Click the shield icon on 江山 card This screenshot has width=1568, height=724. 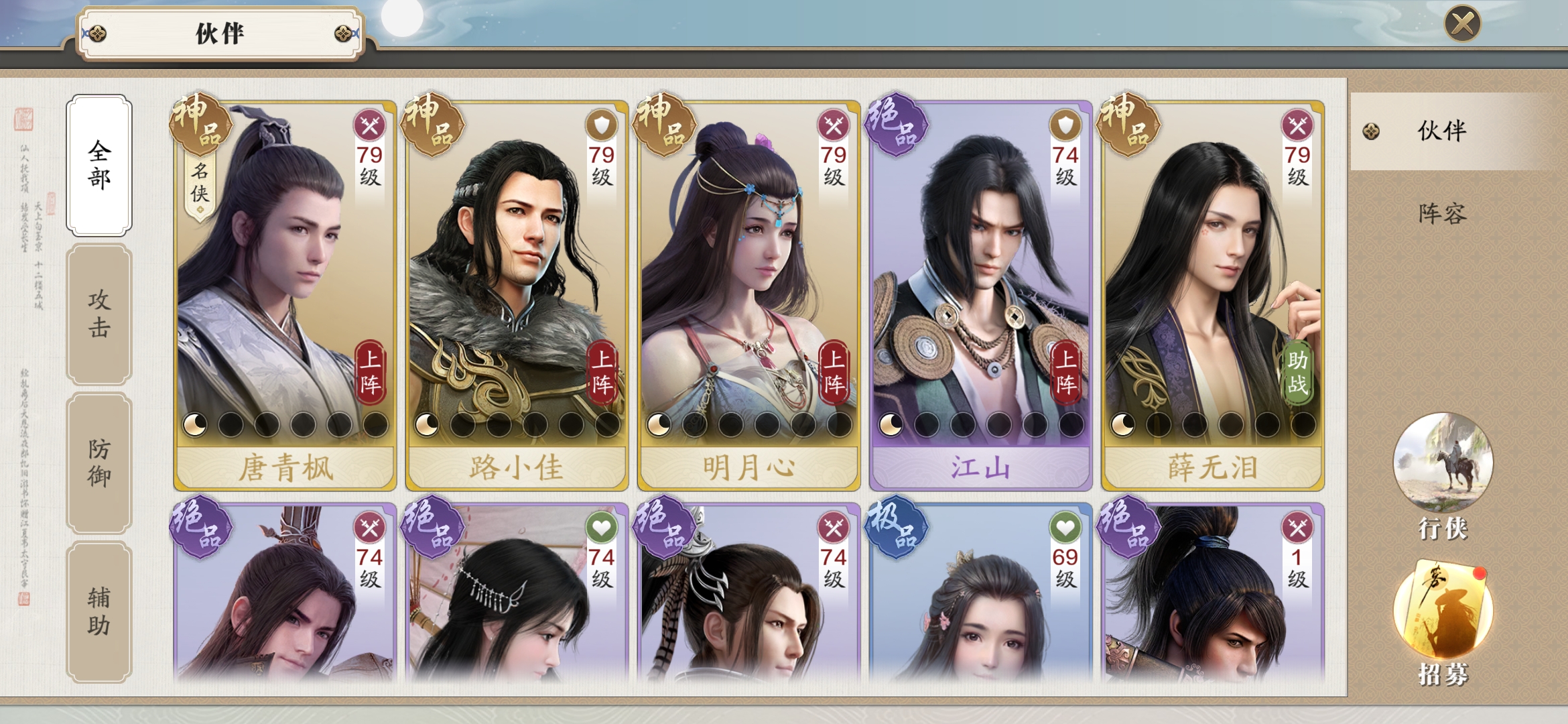1065,125
